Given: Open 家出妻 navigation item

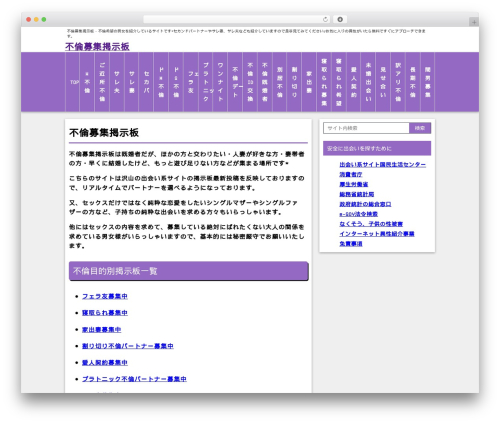Looking at the screenshot, I should click(x=309, y=82).
